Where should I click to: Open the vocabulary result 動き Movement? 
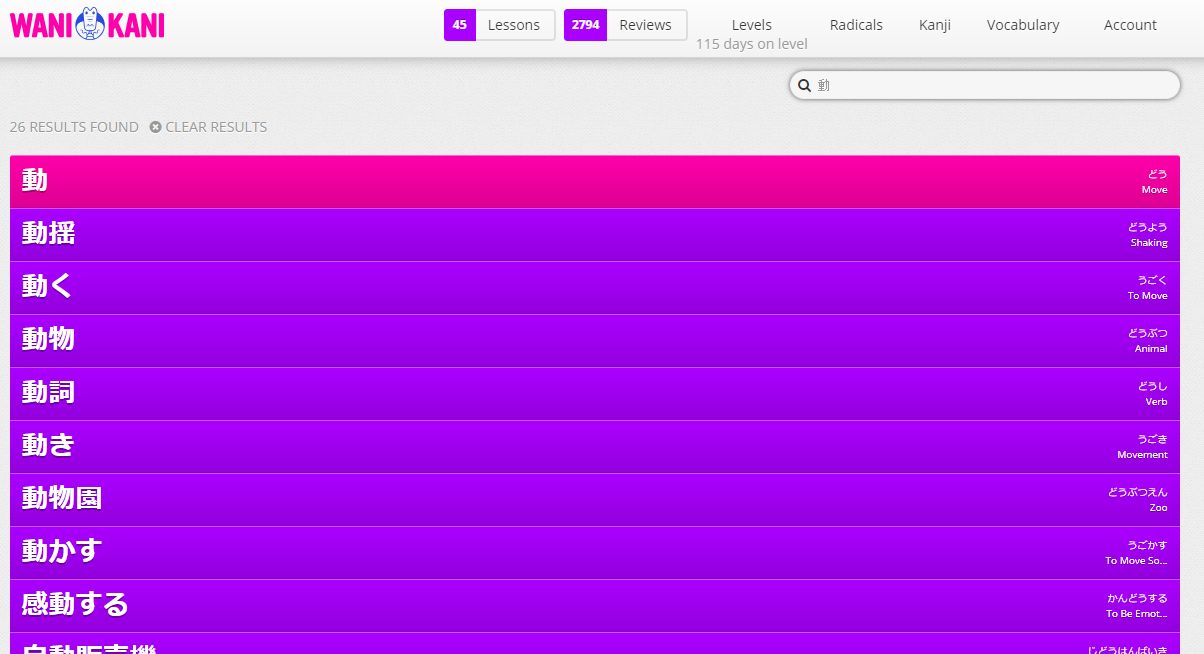[x=595, y=447]
